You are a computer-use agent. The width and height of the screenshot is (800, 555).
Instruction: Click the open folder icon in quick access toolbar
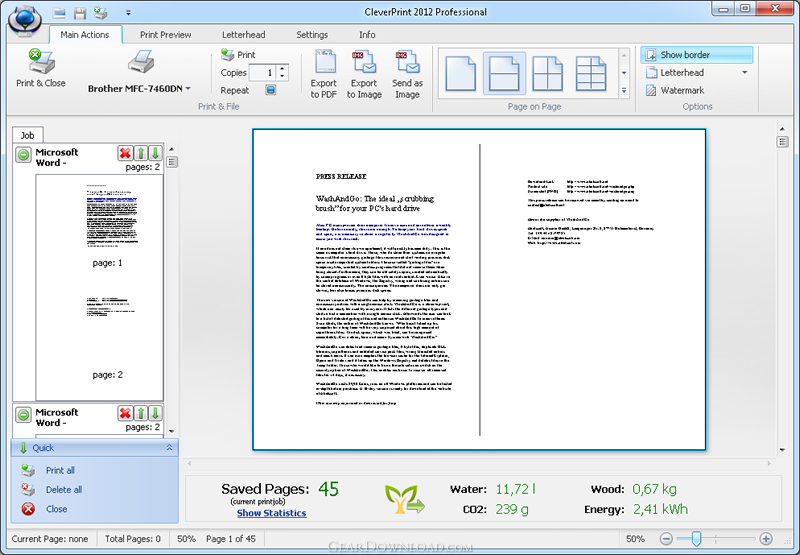[59, 12]
